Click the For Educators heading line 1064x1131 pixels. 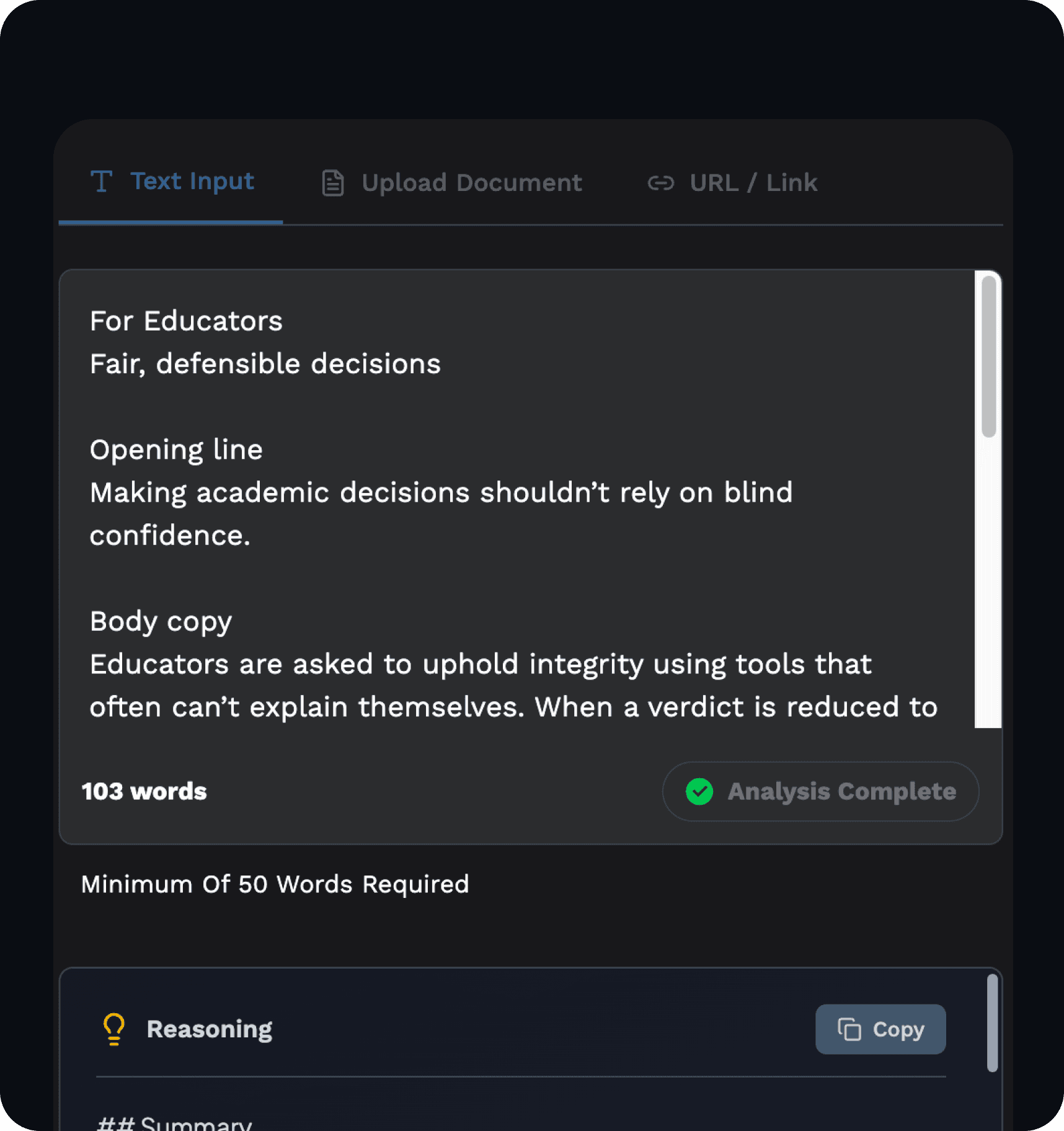pyautogui.click(x=186, y=321)
